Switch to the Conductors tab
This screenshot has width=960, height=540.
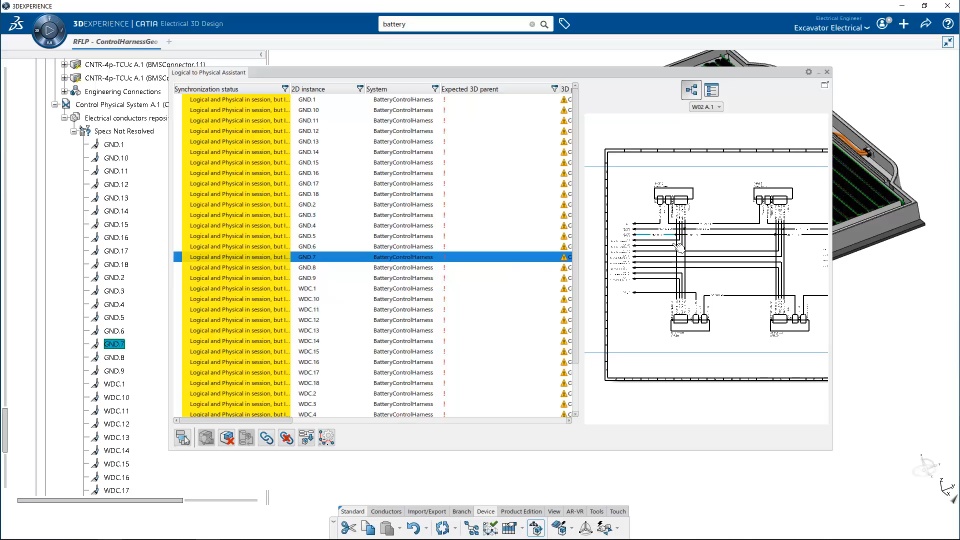pyautogui.click(x=386, y=511)
